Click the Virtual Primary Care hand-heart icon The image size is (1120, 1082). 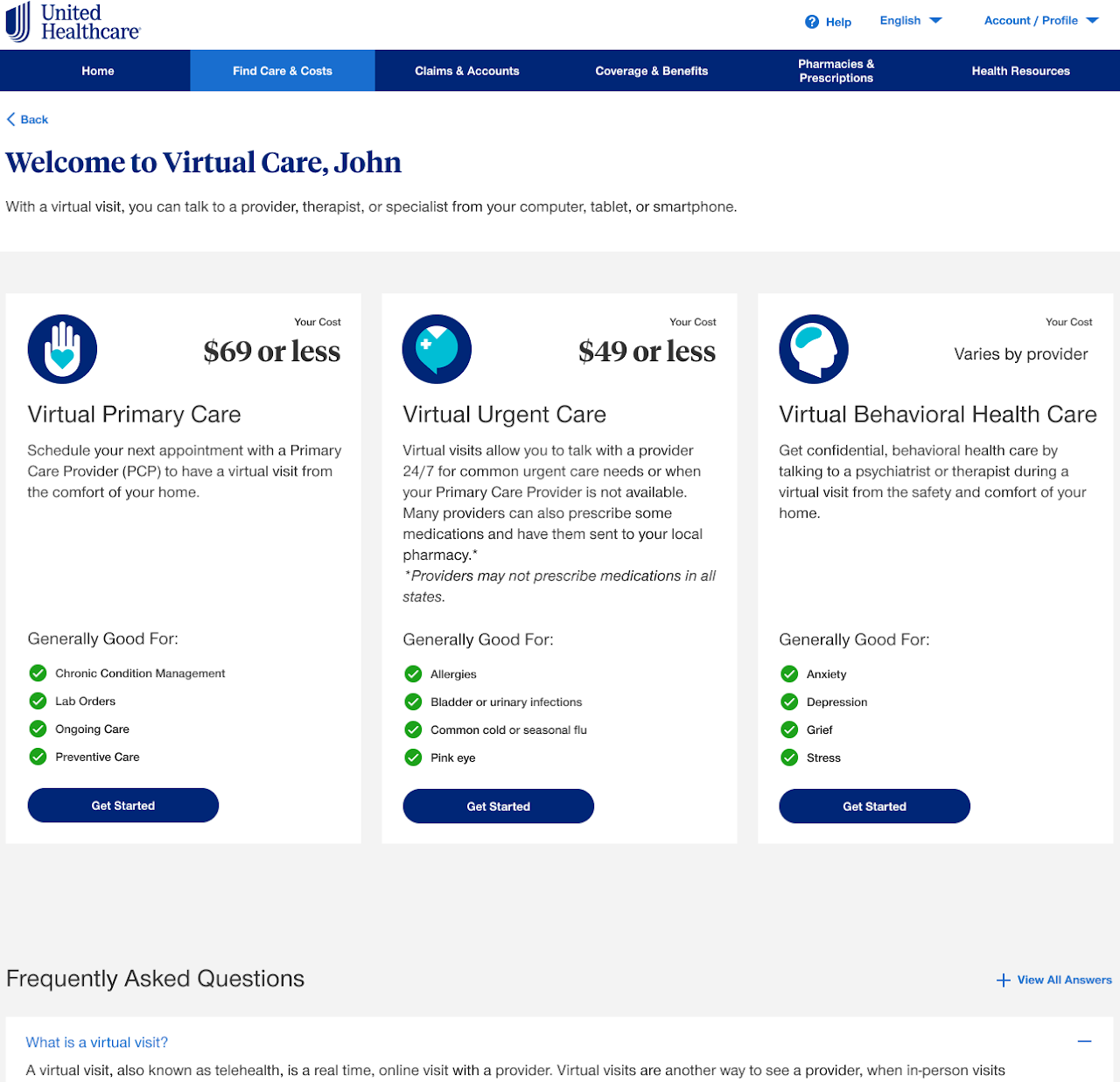click(x=62, y=349)
